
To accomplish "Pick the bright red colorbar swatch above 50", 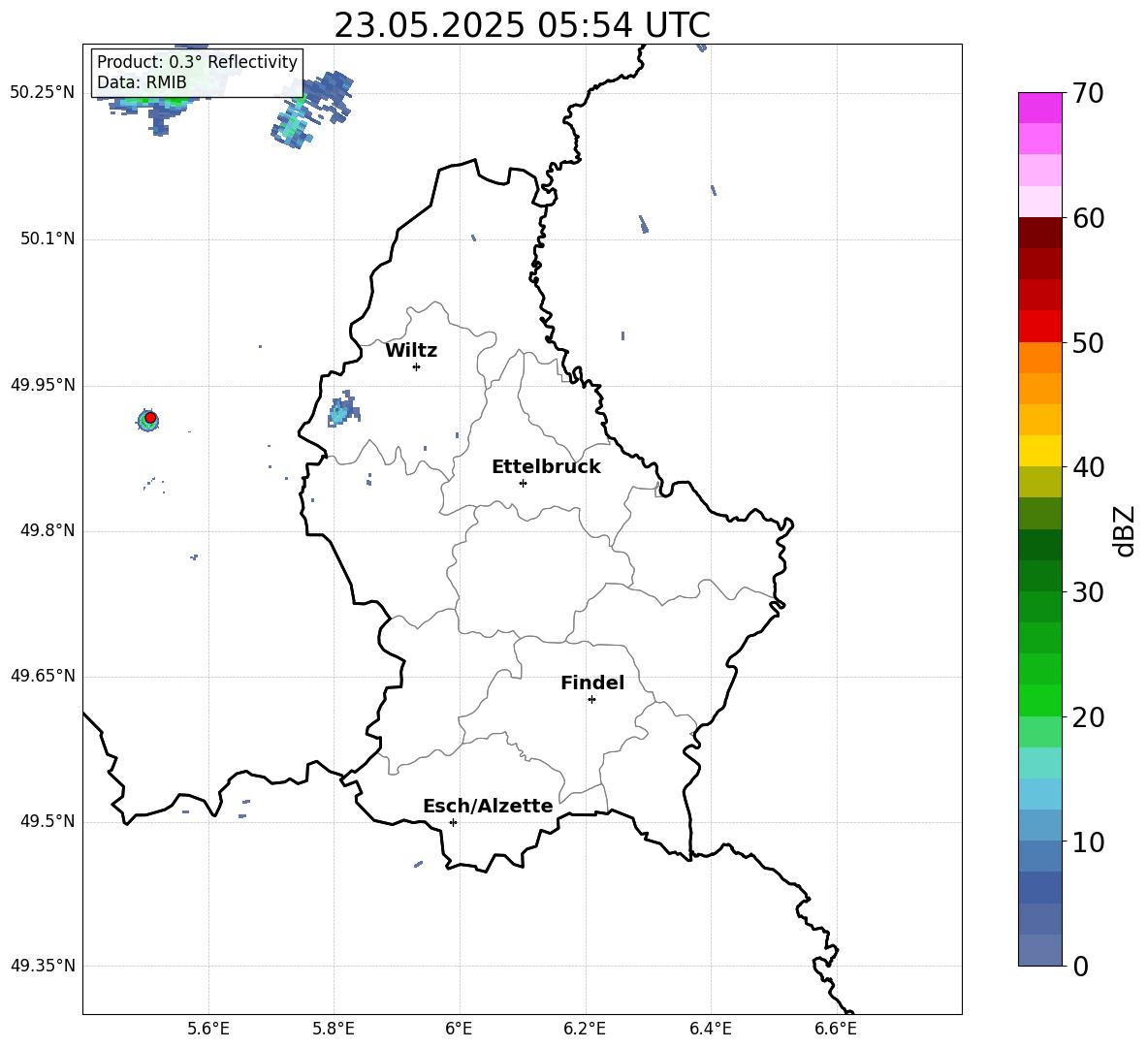I will tap(1040, 327).
